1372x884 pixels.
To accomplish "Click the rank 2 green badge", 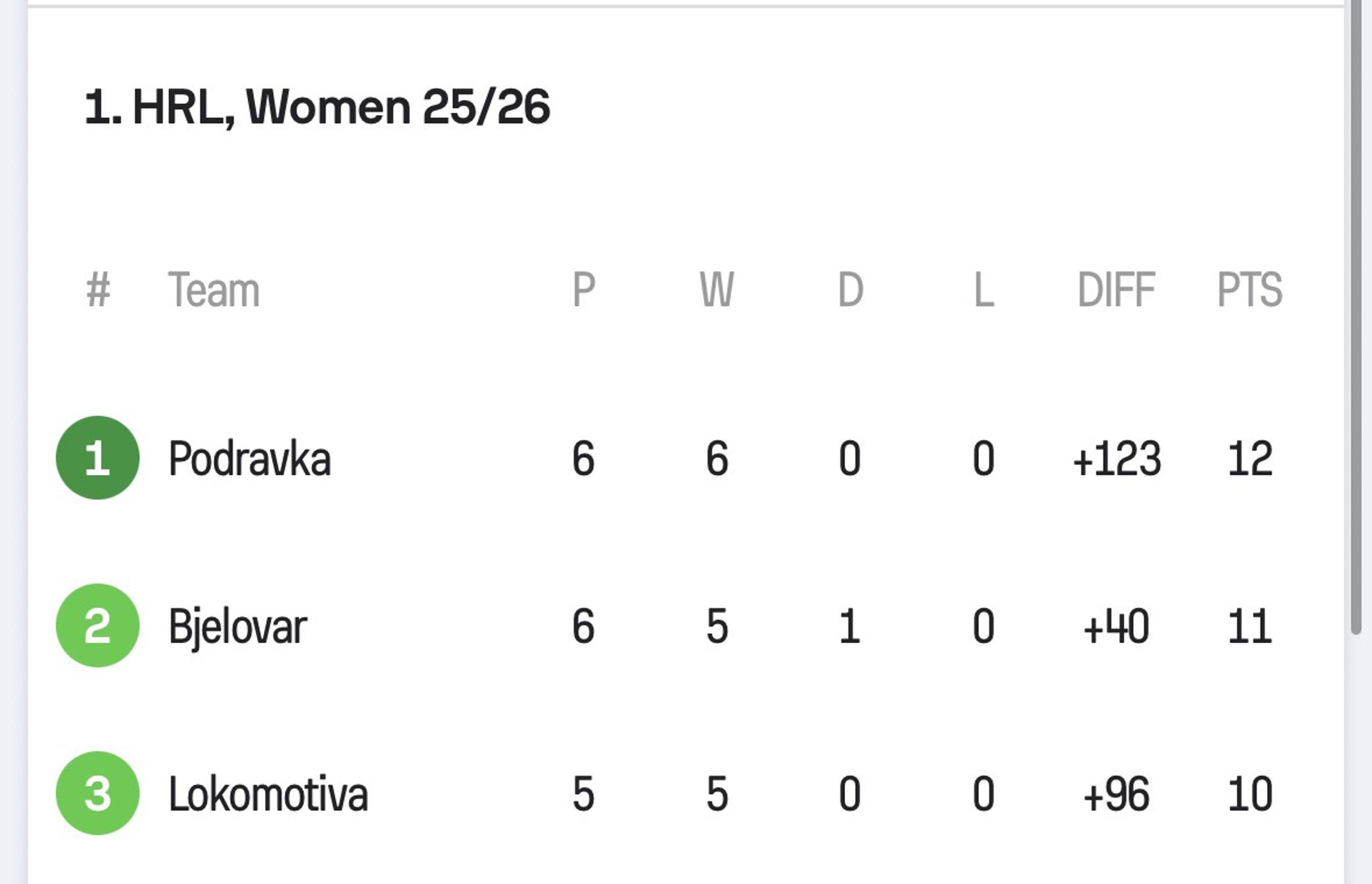I will coord(98,625).
